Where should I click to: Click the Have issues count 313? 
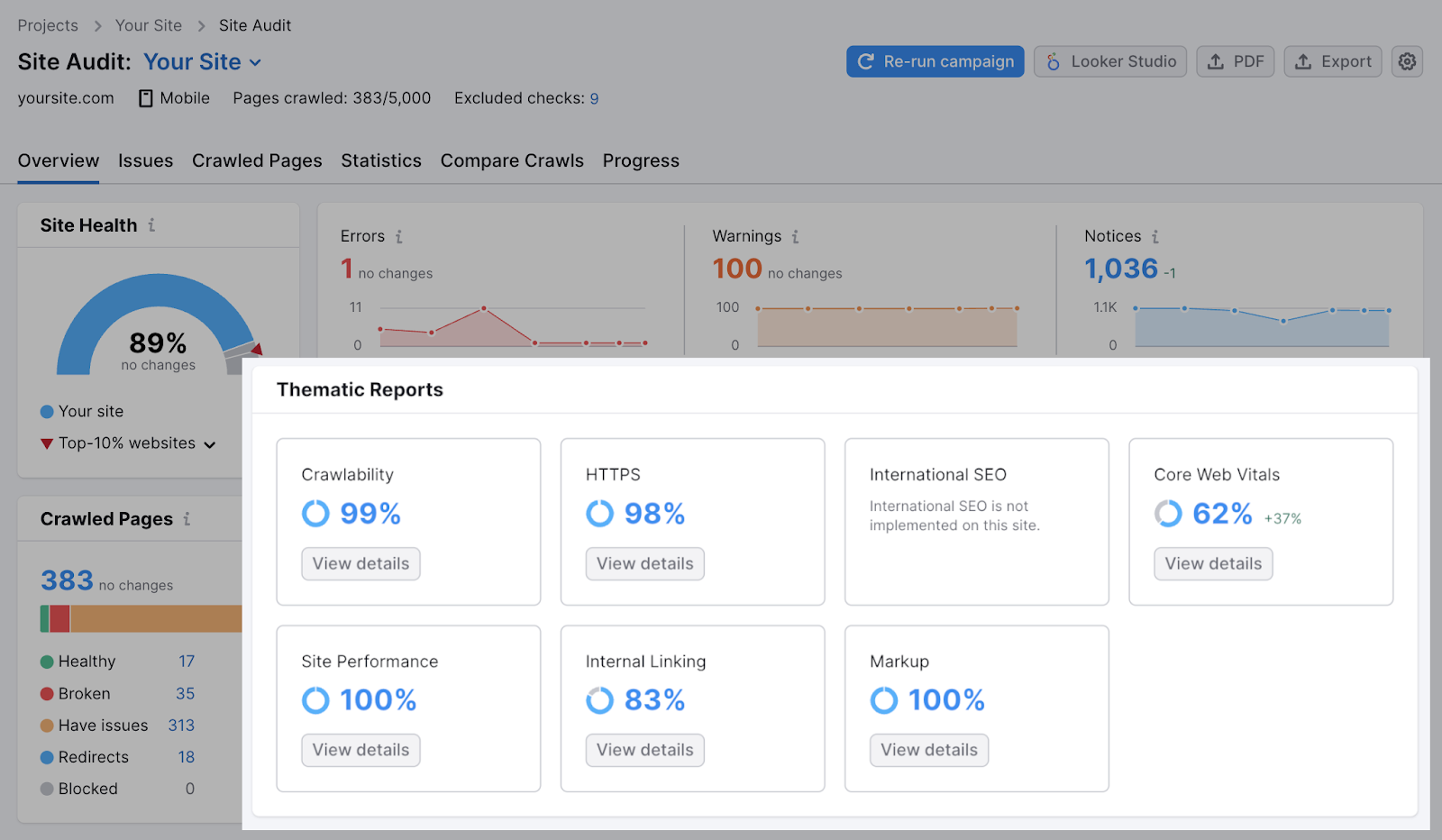[x=181, y=726]
